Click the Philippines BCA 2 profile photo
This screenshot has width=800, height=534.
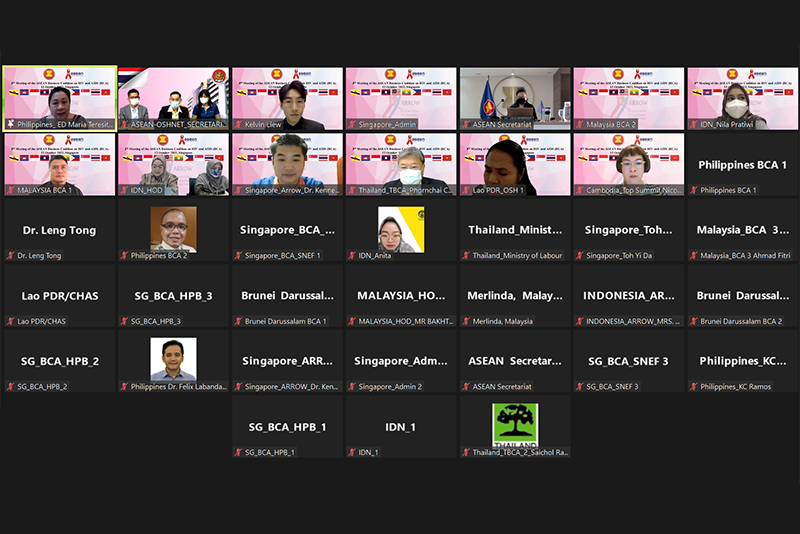173,228
